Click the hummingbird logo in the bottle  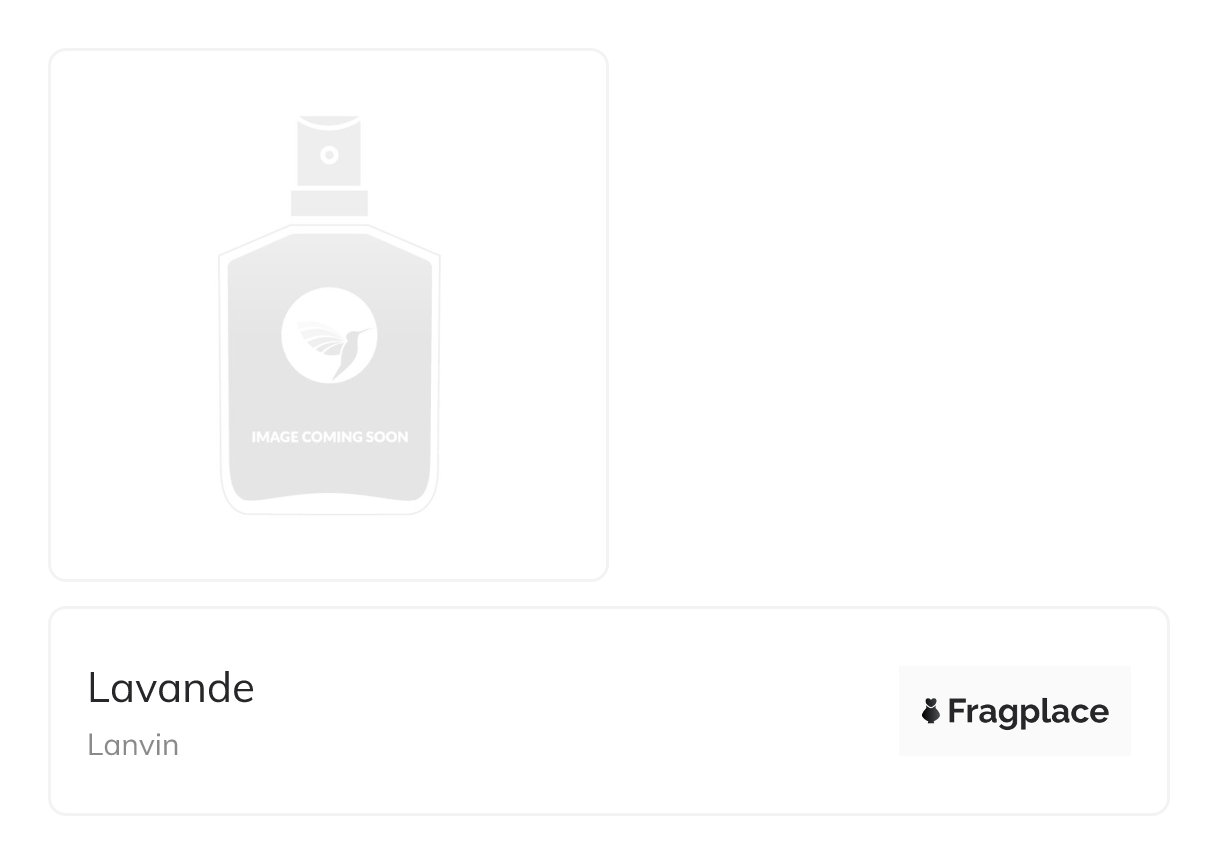point(329,336)
